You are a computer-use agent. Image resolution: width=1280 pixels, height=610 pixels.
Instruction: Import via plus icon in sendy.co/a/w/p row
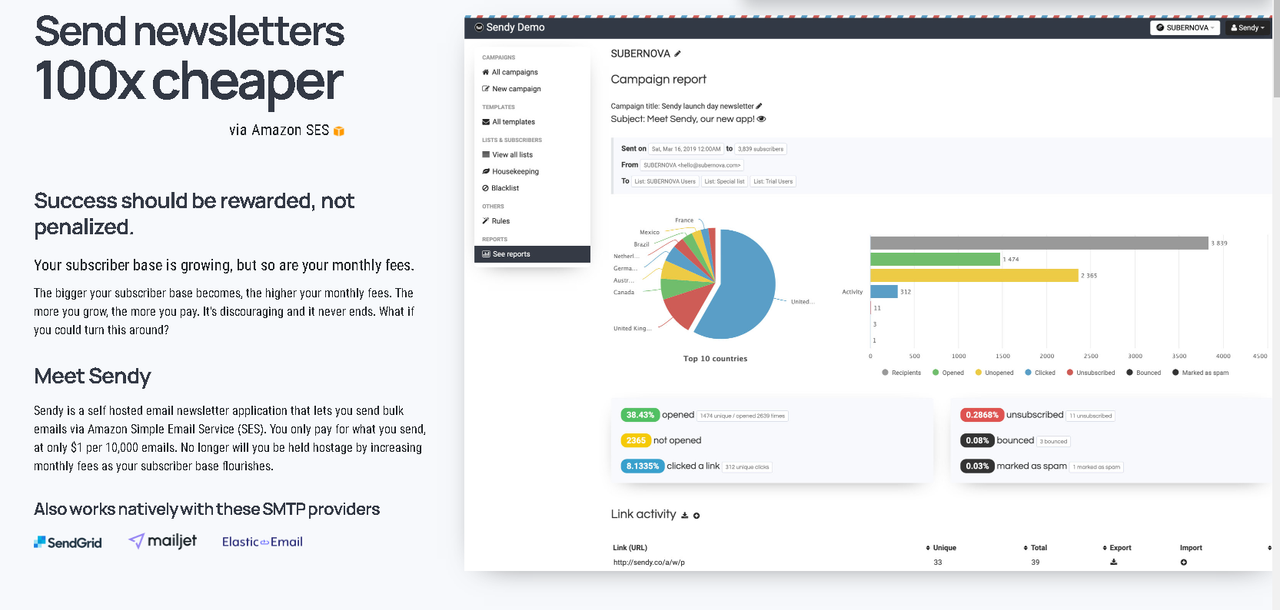click(x=1184, y=562)
